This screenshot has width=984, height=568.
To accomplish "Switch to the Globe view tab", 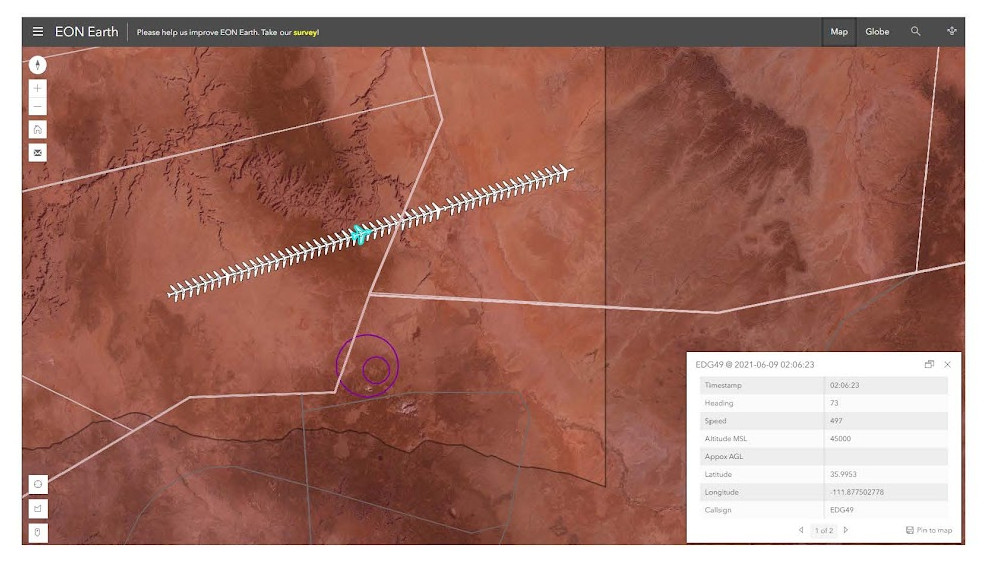I will coord(877,32).
